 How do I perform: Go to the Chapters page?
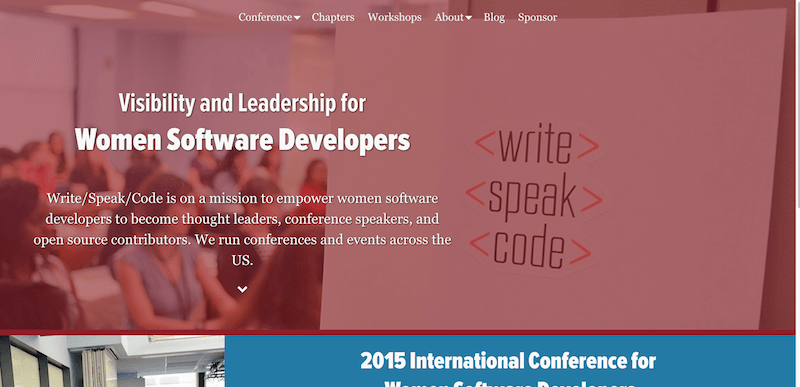point(333,17)
